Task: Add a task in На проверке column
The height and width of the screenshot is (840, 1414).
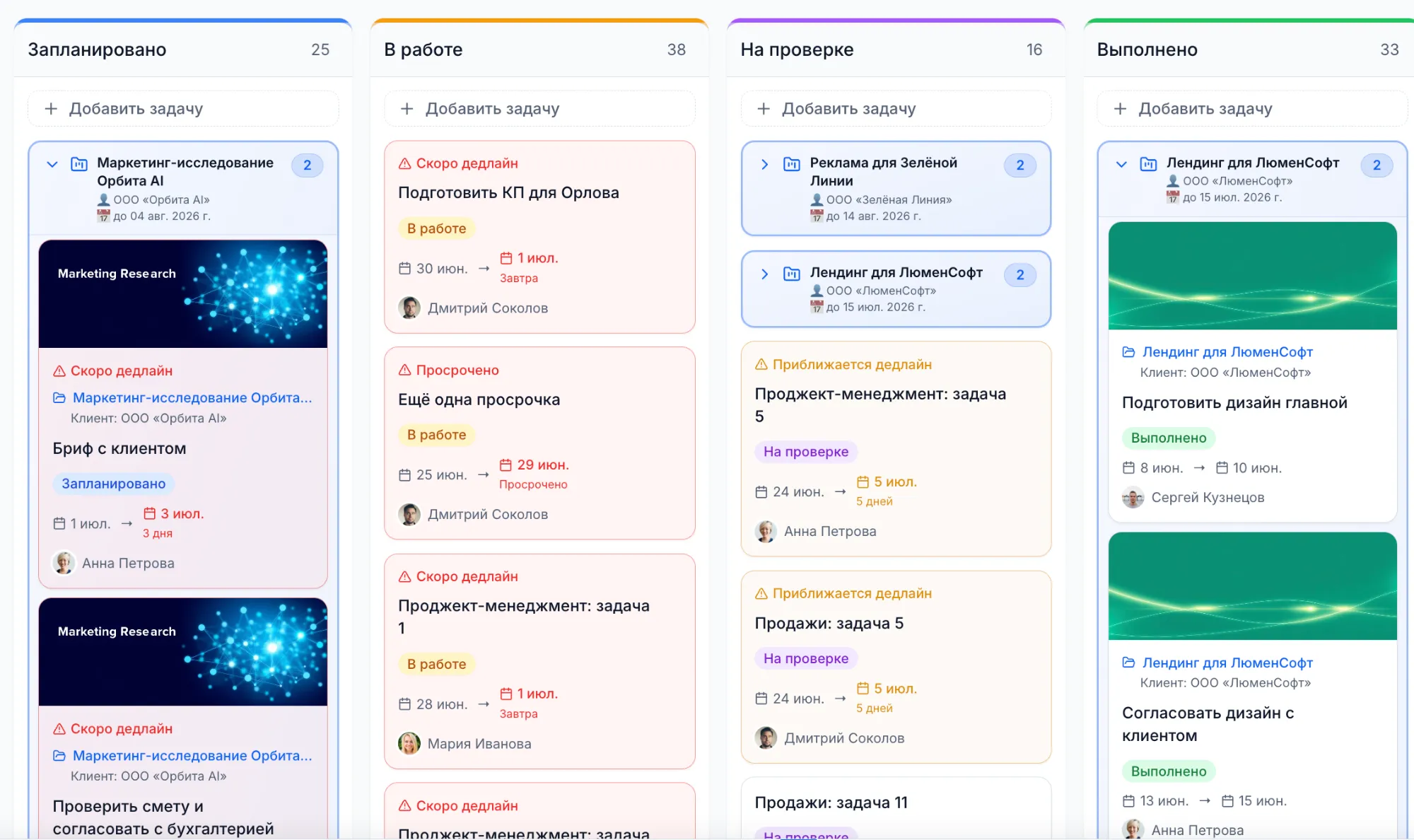Action: click(x=896, y=109)
